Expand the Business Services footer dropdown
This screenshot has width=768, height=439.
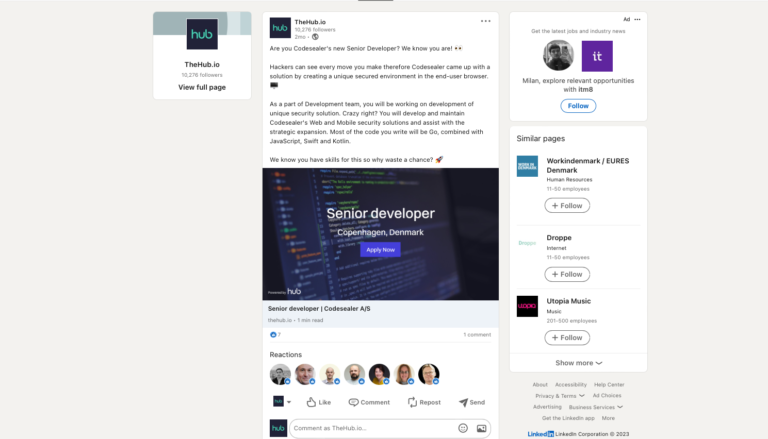click(596, 407)
